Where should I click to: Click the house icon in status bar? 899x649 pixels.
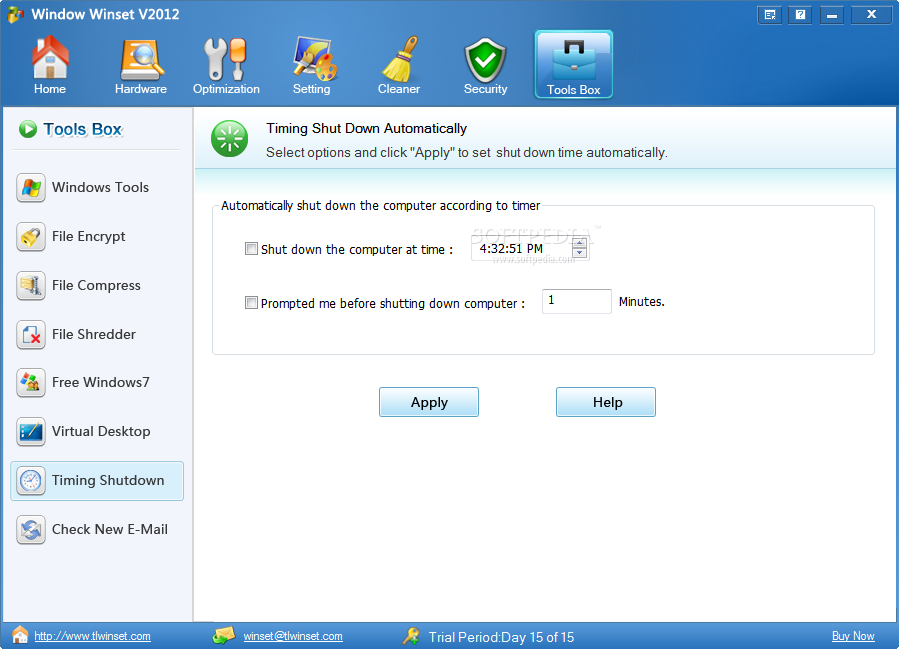[x=20, y=635]
